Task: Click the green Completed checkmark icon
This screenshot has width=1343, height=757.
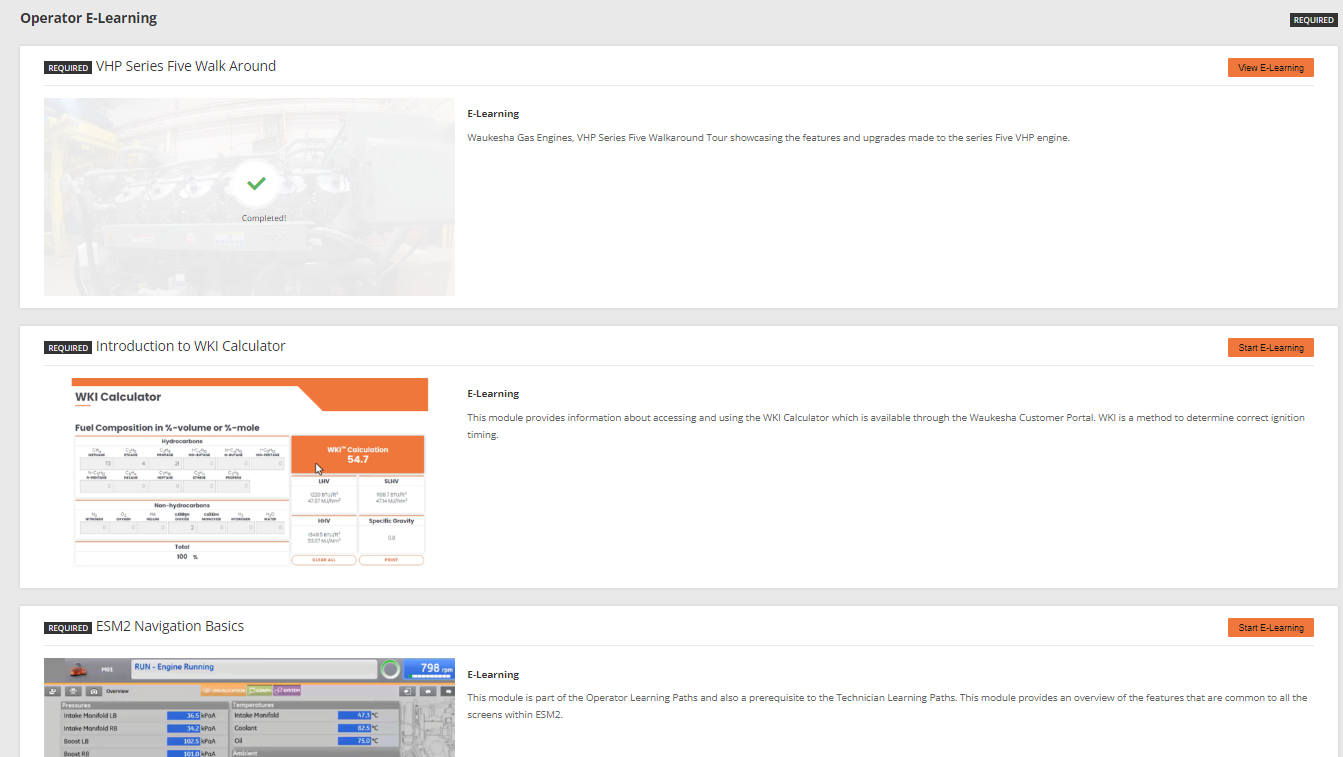Action: tap(257, 184)
